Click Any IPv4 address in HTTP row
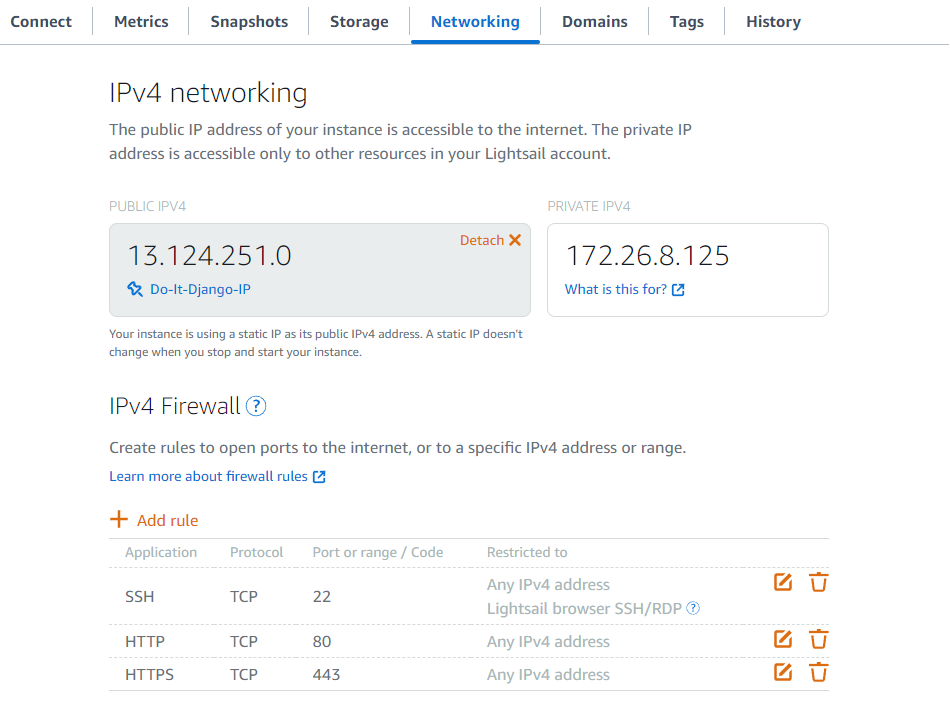This screenshot has width=950, height=708. pyautogui.click(x=548, y=641)
